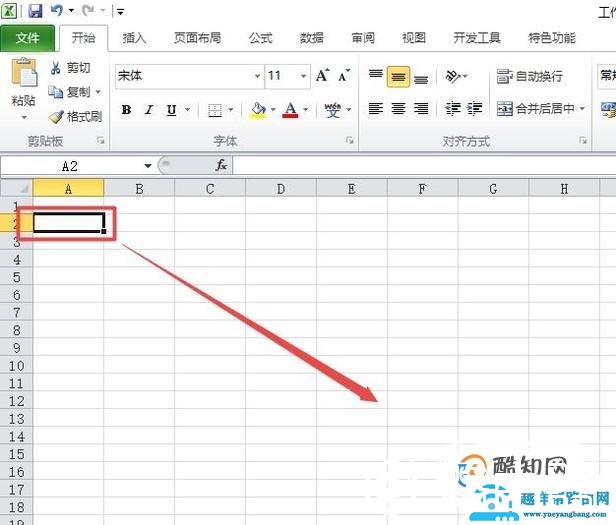Viewport: 616px width, 525px height.
Task: Click the increase indent icon
Action: [475, 108]
